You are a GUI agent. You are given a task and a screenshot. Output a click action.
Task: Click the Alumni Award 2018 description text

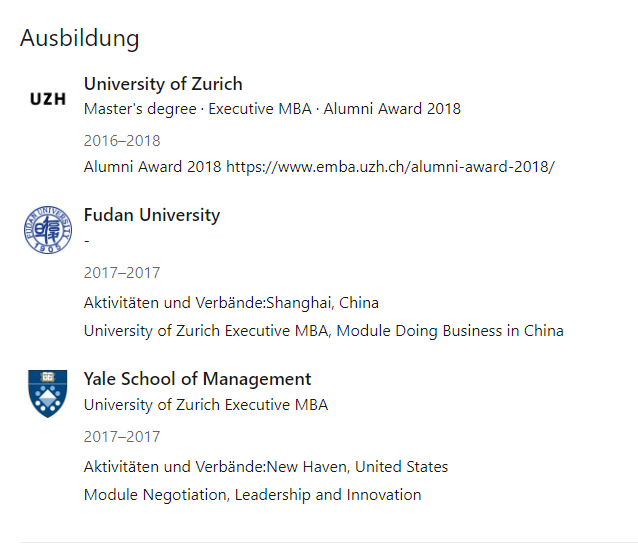point(153,167)
